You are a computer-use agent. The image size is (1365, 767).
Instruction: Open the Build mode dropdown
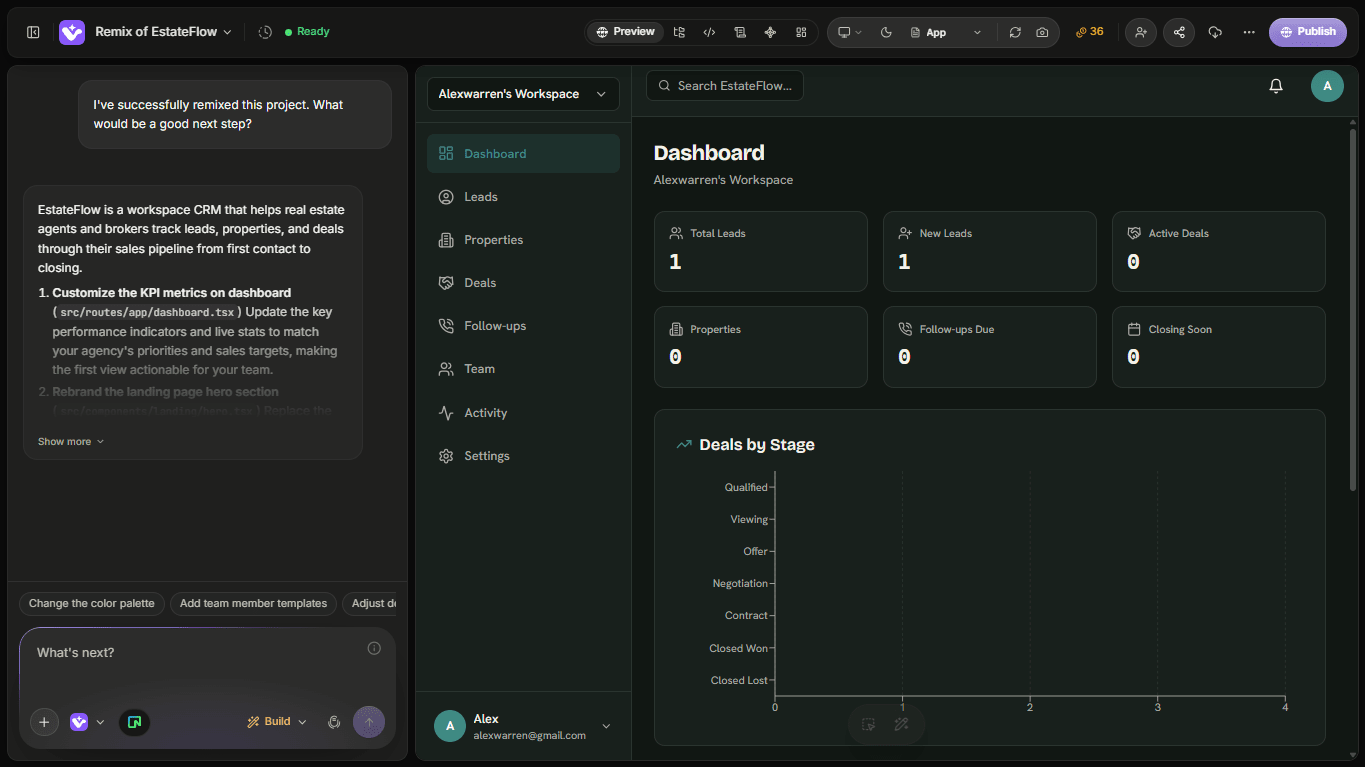pos(277,722)
